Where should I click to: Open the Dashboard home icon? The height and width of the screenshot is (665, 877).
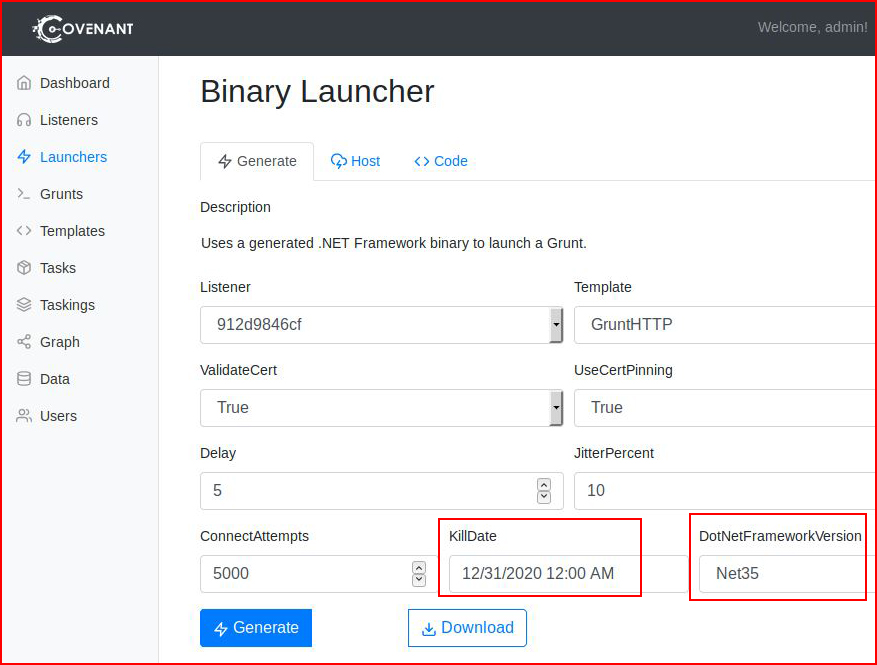(23, 83)
